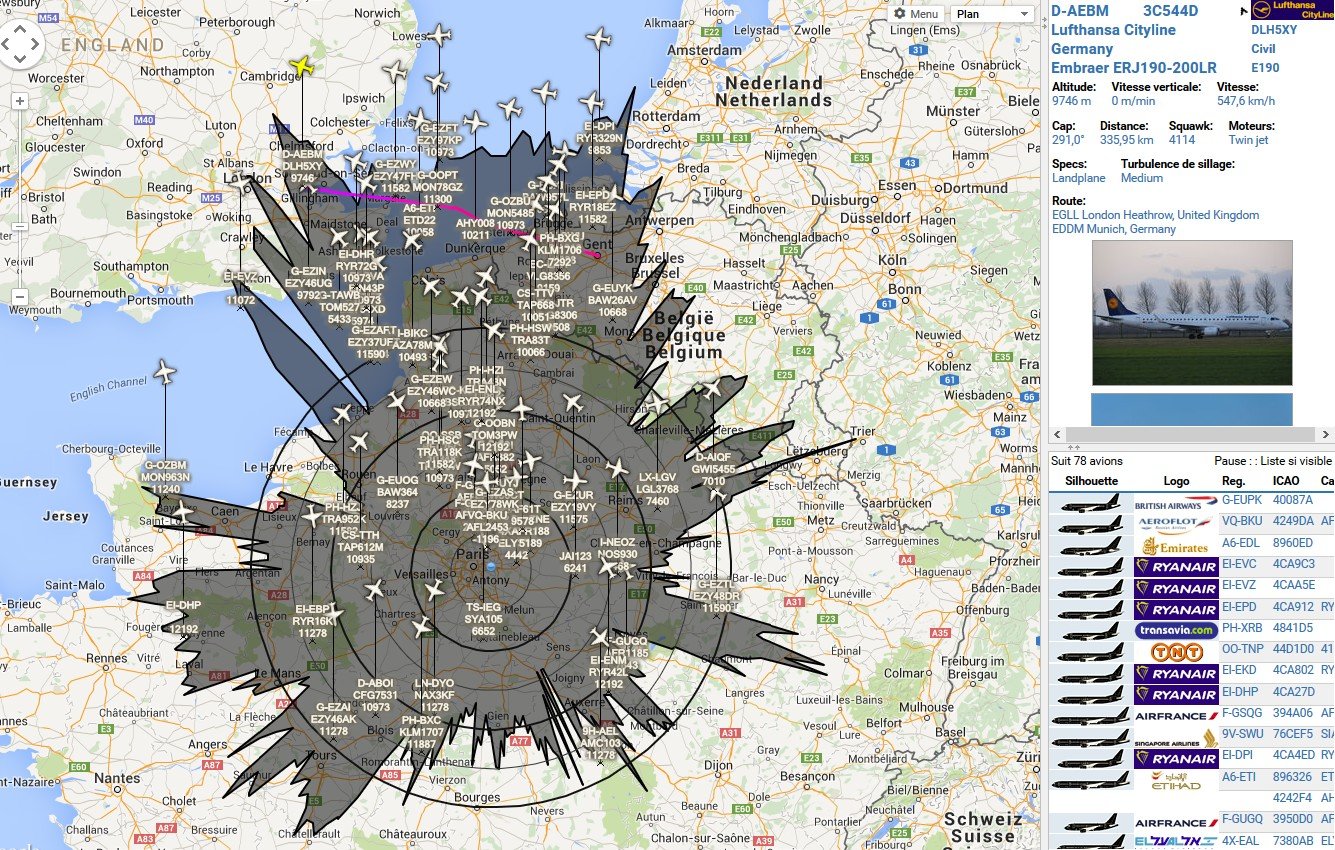
Task: Sort list by the ICAO column header
Action: pyautogui.click(x=1287, y=482)
